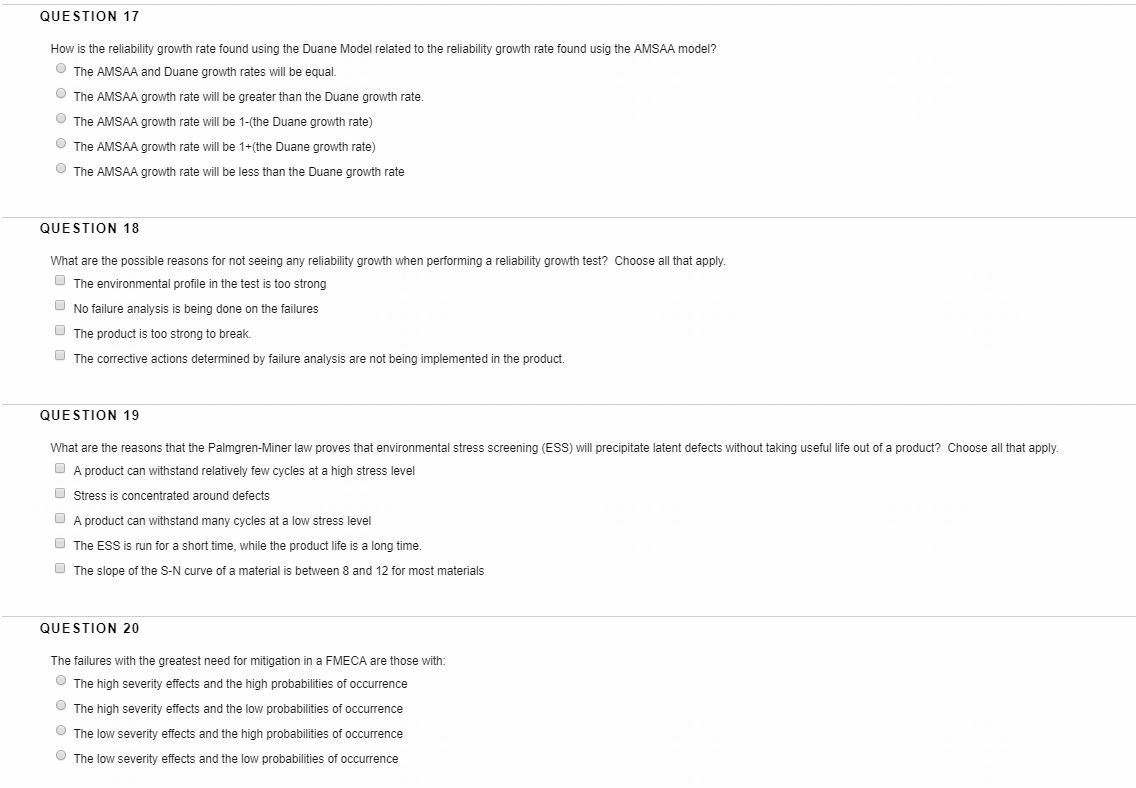Image resolution: width=1136 pixels, height=788 pixels.
Task: Select 'high severity effects and high probabilities of occurrence'
Action: point(61,680)
